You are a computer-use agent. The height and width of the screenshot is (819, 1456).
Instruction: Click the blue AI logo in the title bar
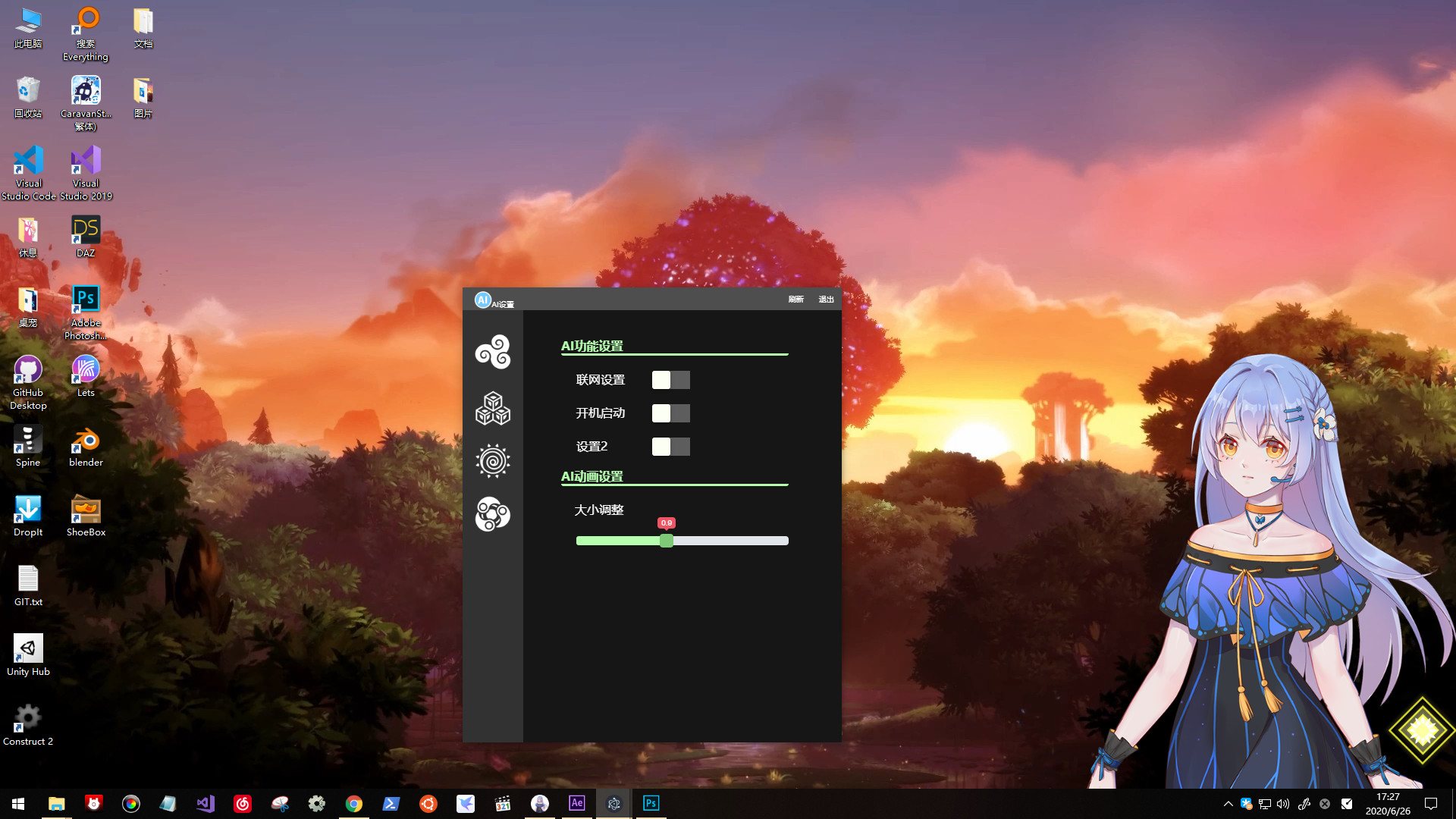483,300
